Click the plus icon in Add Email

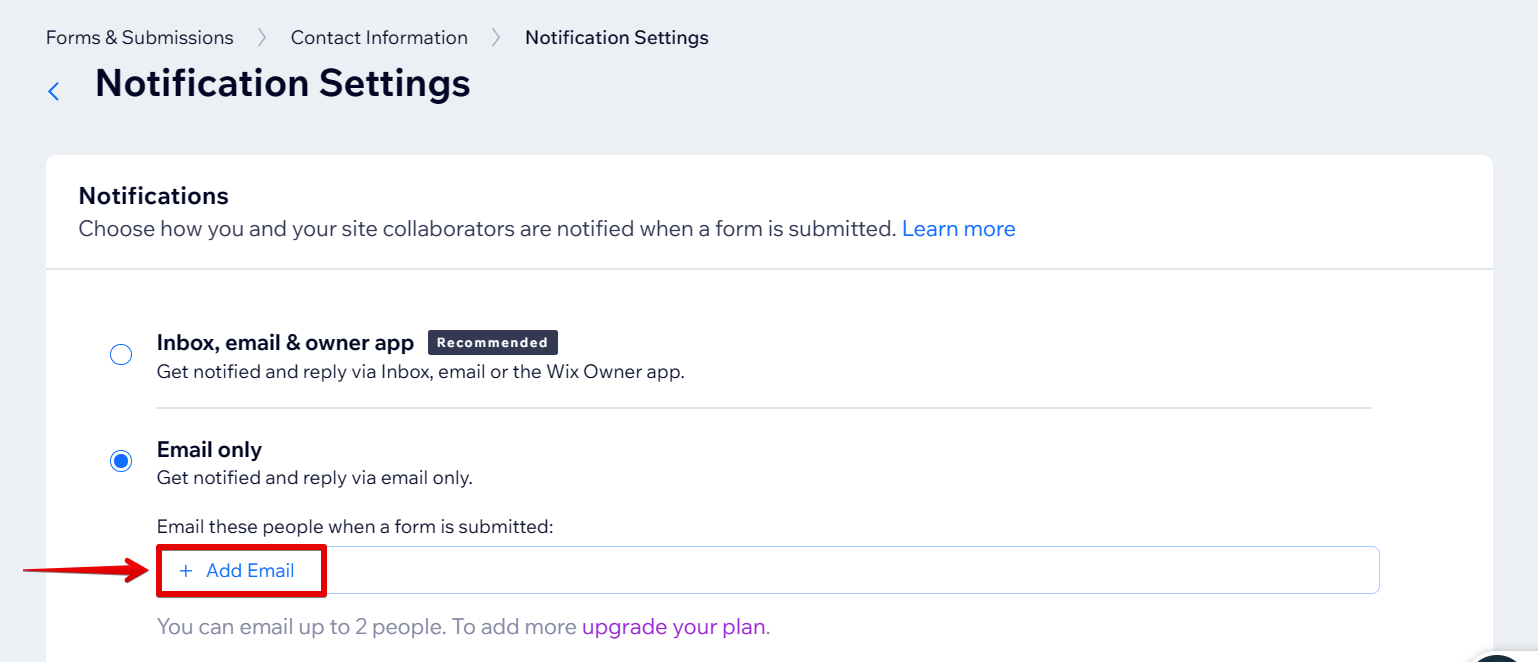185,571
